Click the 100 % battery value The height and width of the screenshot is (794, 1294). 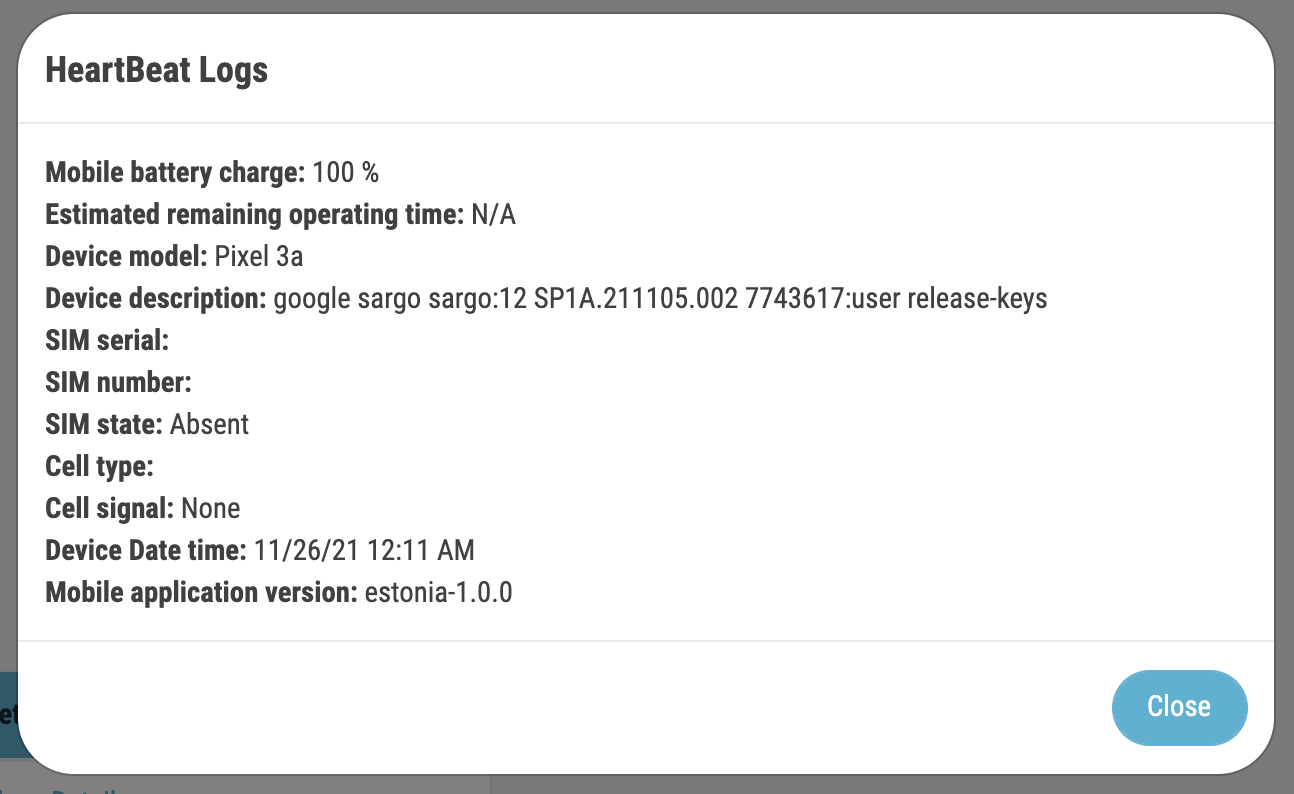(x=345, y=173)
